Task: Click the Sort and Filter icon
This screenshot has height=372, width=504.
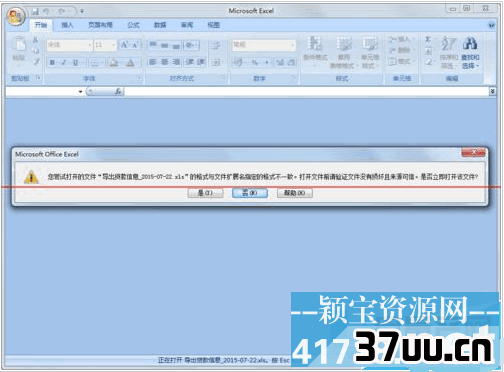Action: tap(448, 52)
